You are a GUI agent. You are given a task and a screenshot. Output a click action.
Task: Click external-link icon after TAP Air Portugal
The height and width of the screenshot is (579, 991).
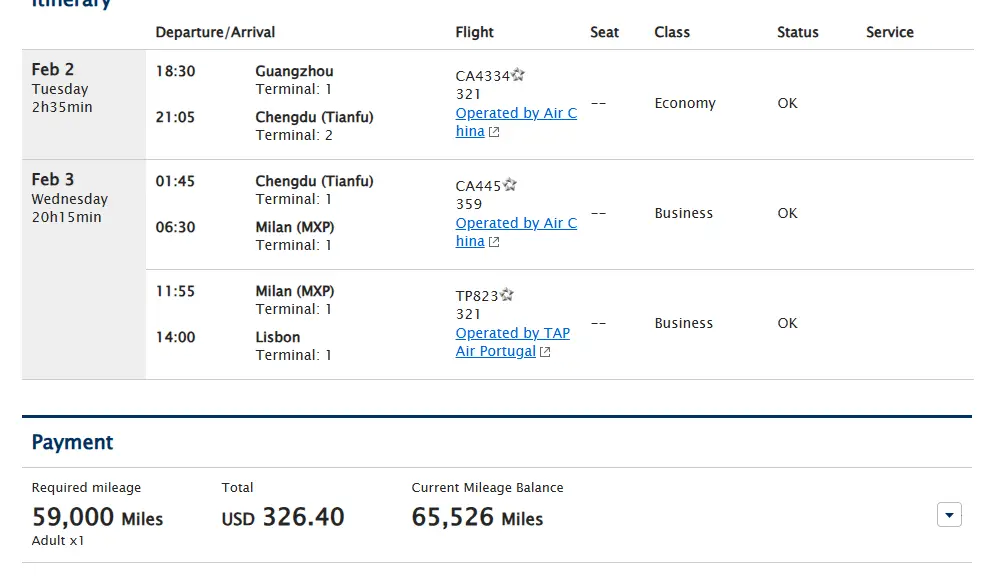(x=545, y=352)
